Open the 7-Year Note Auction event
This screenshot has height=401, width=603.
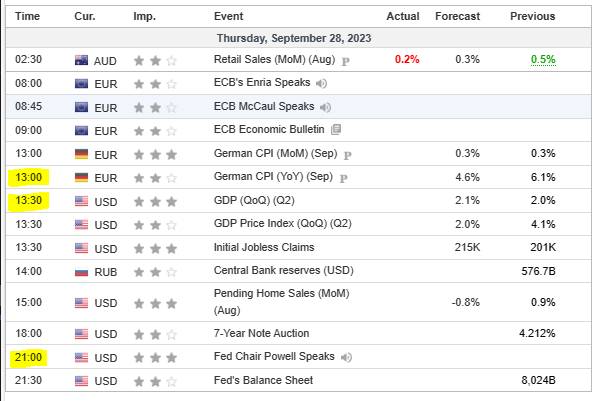point(261,333)
